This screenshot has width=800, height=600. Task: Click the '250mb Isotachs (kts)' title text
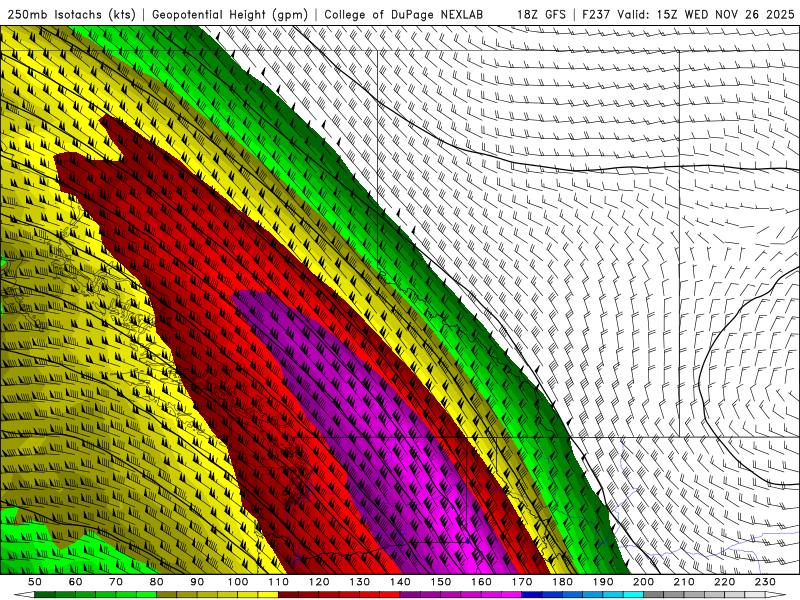pos(71,15)
